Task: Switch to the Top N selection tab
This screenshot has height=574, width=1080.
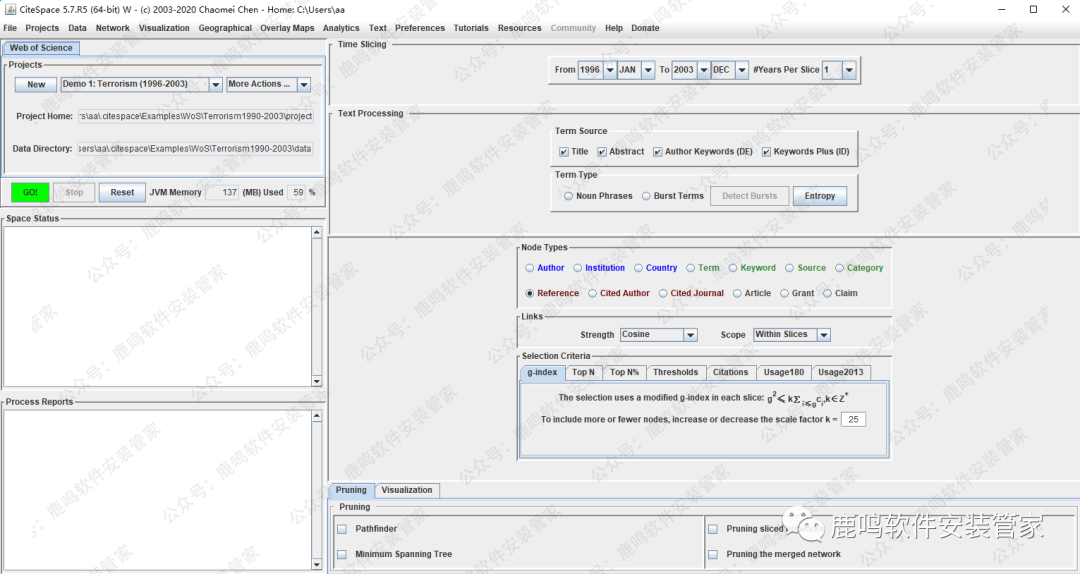Action: point(583,372)
